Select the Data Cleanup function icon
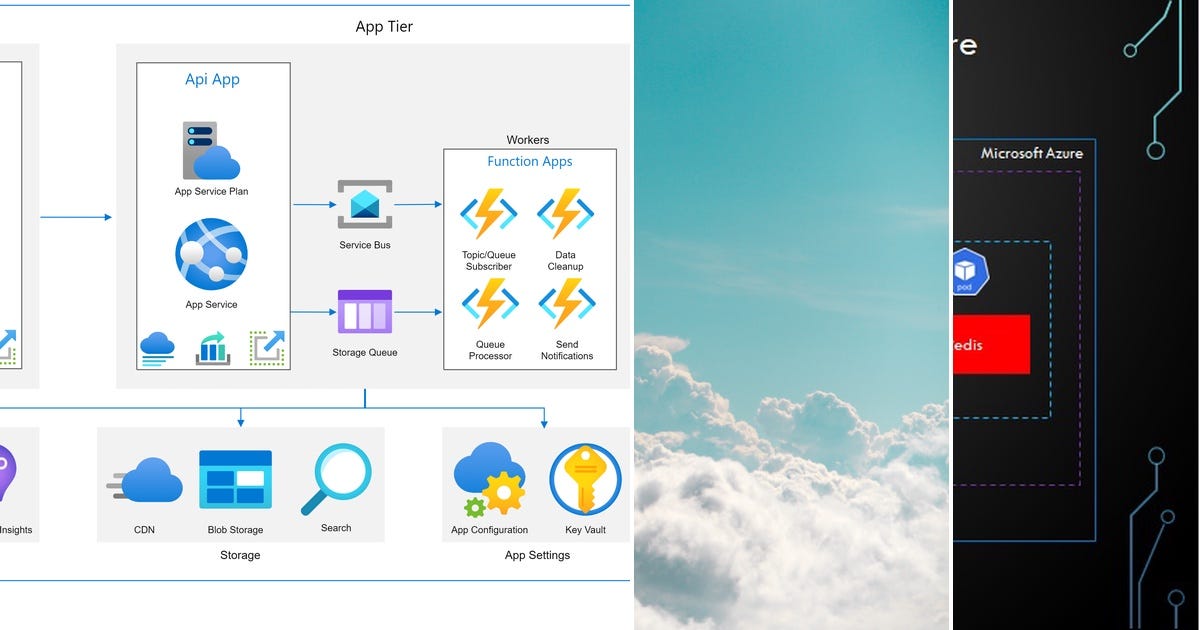1200x630 pixels. tap(565, 213)
